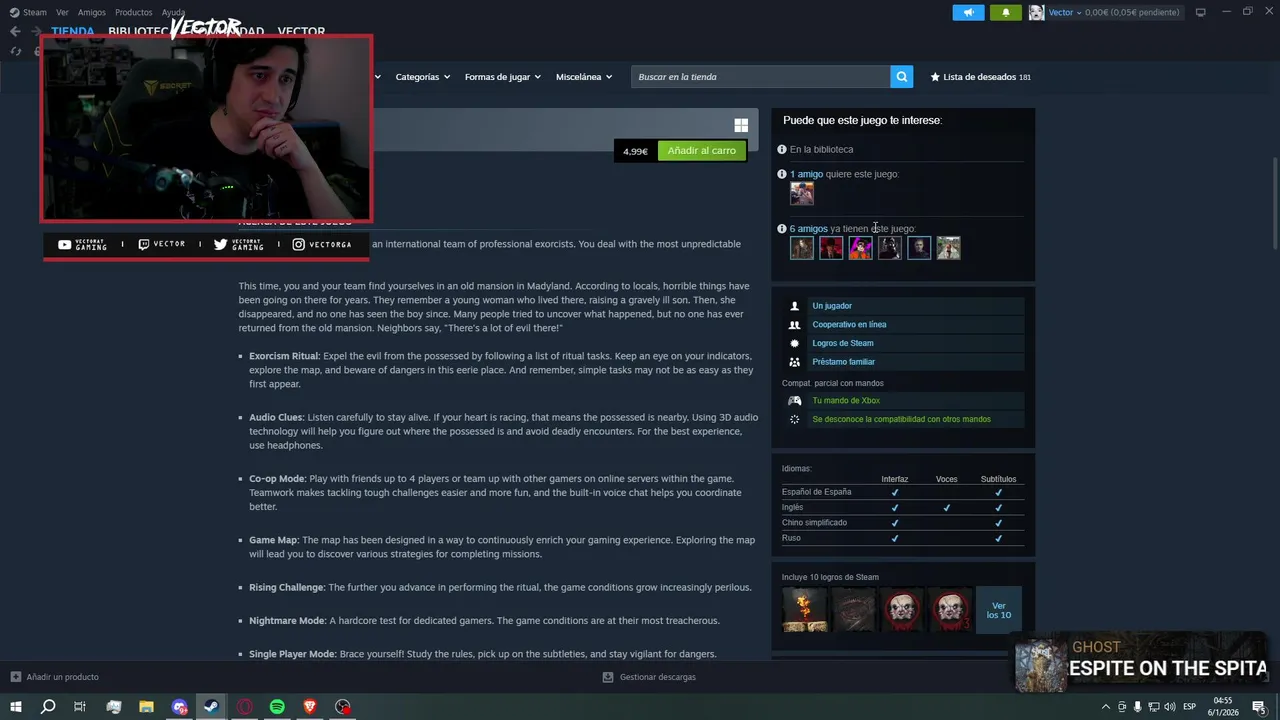The image size is (1280, 720).
Task: Open Brave browser from the taskbar
Action: pos(310,707)
